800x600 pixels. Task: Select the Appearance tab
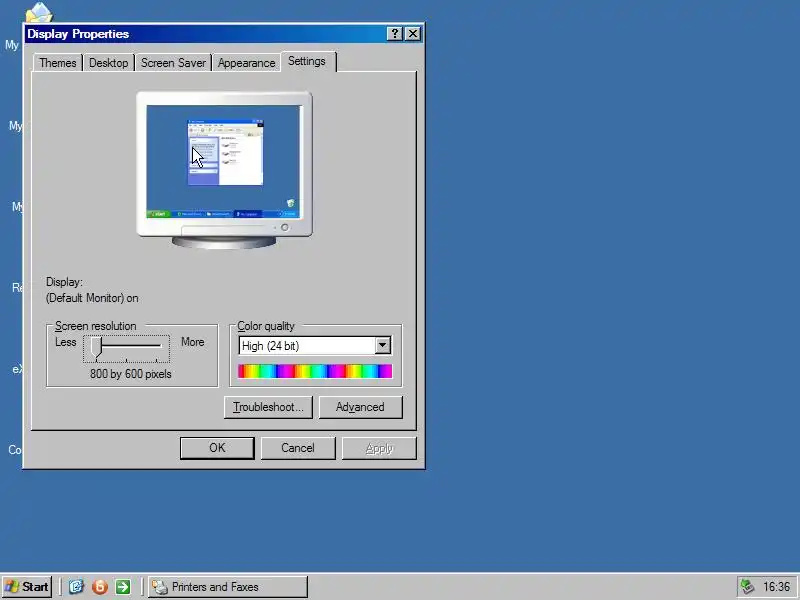[x=246, y=63]
